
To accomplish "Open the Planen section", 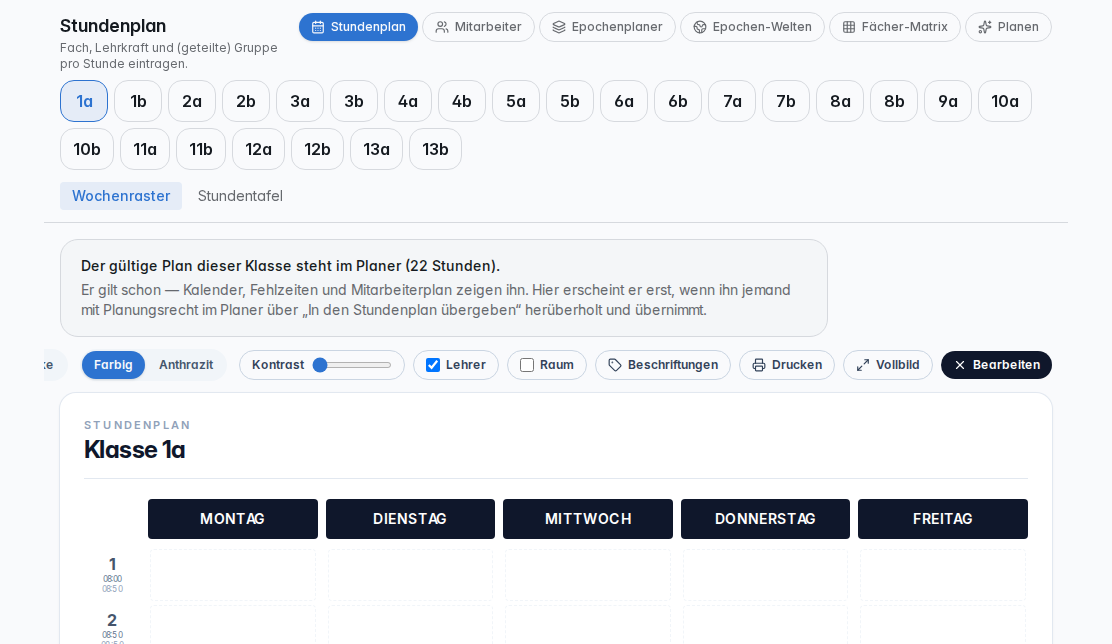I will pos(1008,27).
